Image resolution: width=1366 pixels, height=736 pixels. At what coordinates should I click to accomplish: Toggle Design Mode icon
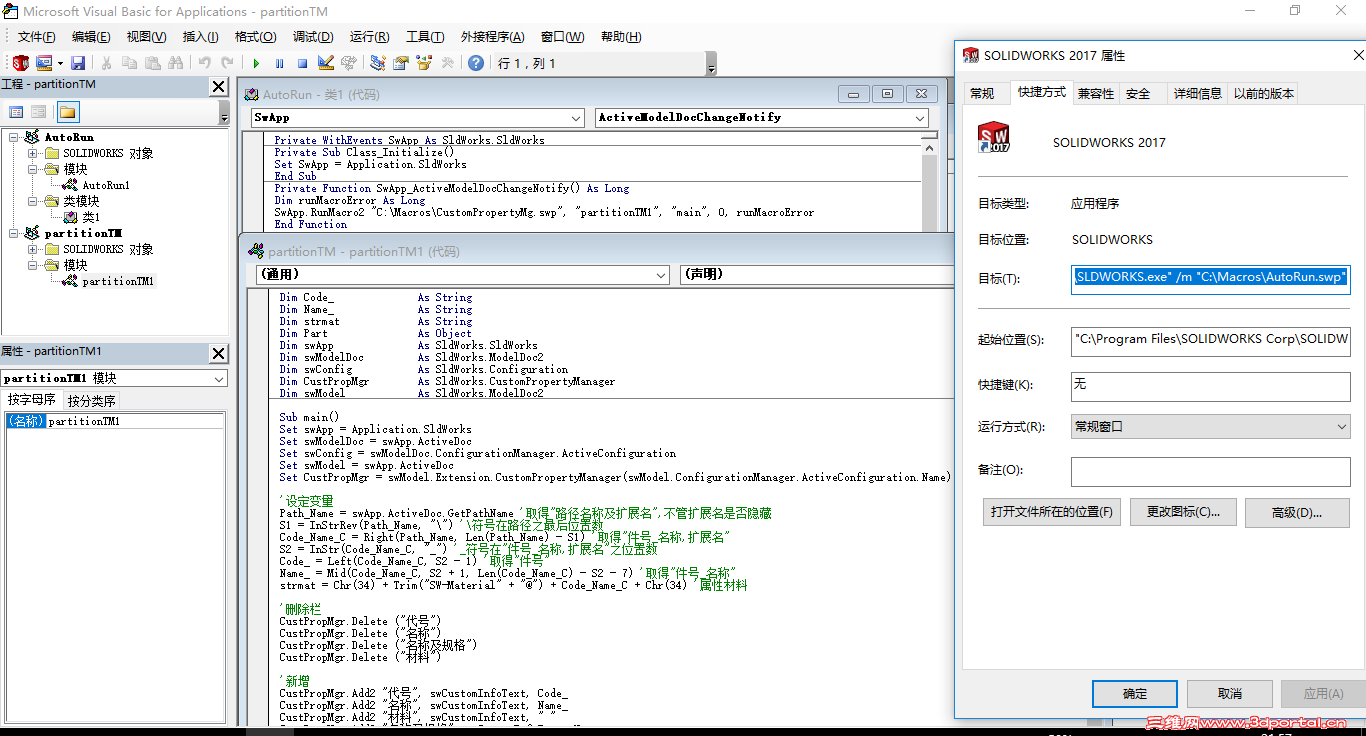[325, 63]
